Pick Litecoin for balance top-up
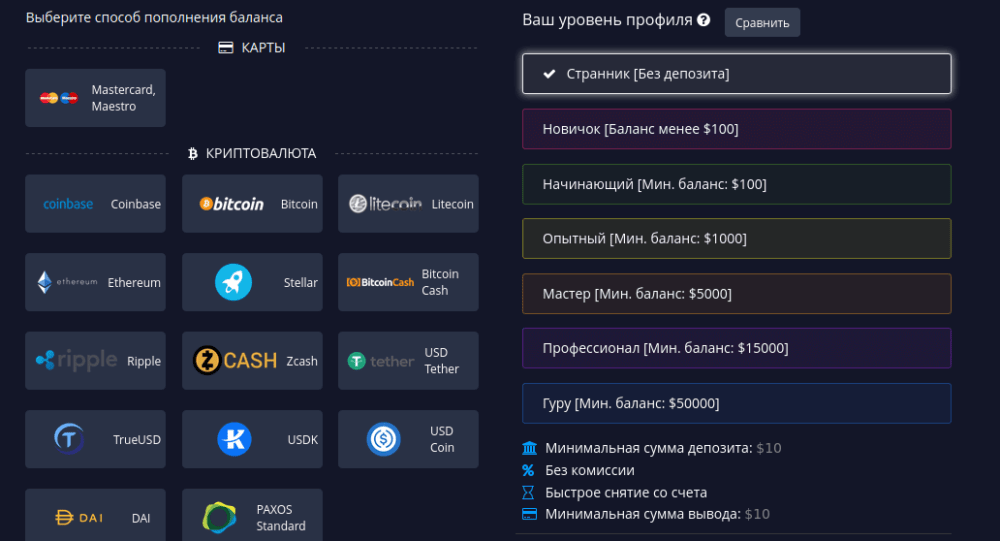The width and height of the screenshot is (1000, 541). click(x=408, y=204)
